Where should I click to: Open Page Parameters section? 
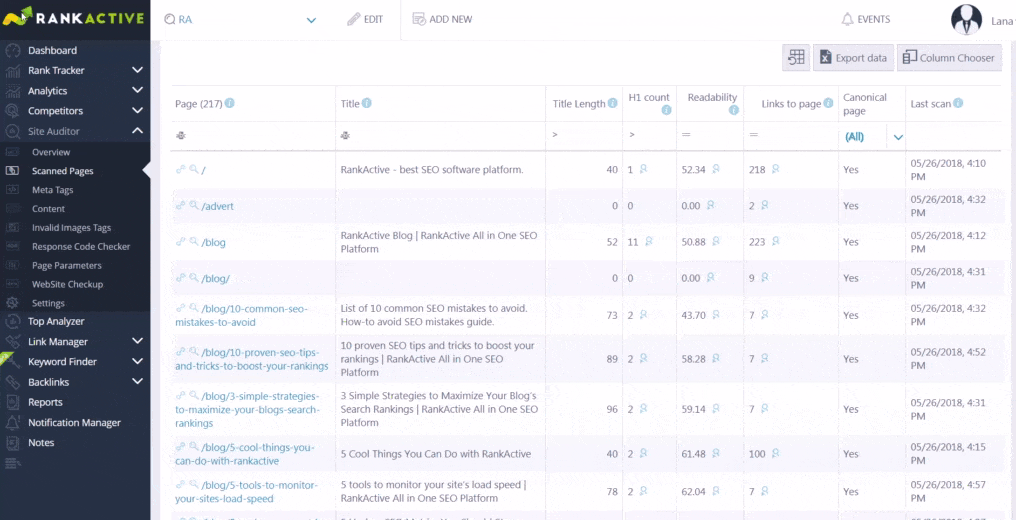pyautogui.click(x=67, y=266)
